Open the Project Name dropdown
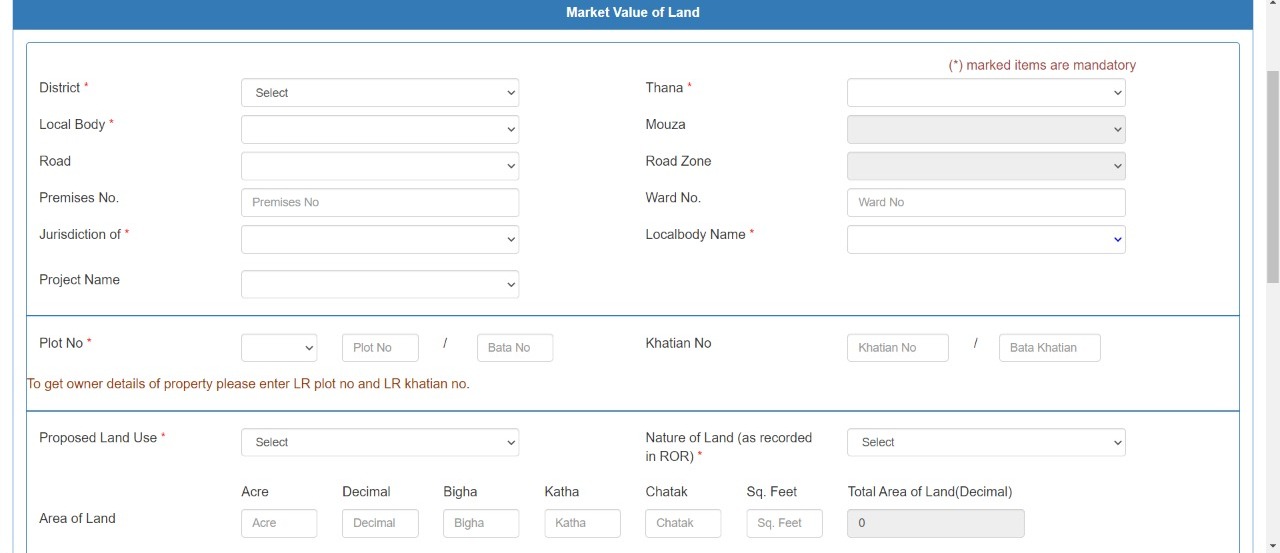This screenshot has height=553, width=1280. tap(379, 284)
